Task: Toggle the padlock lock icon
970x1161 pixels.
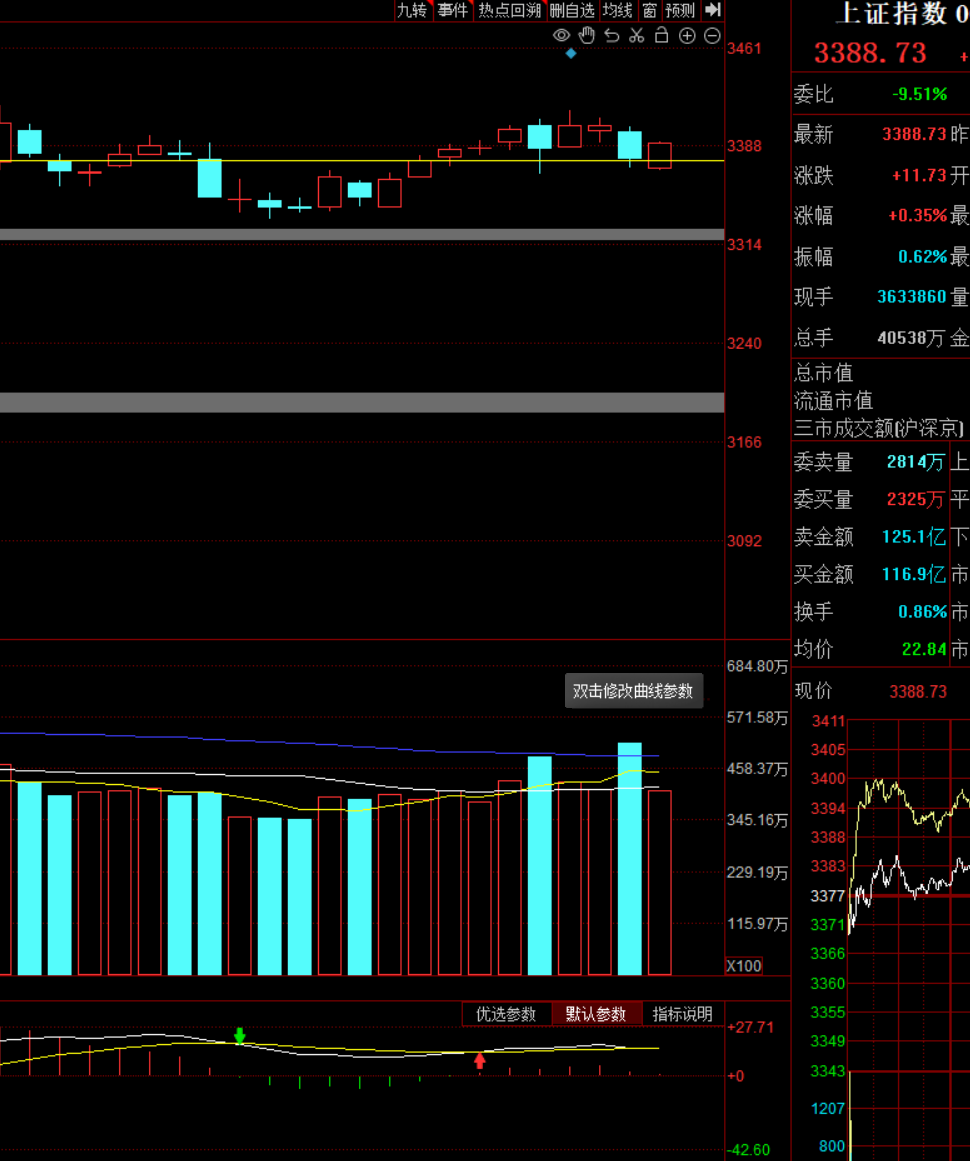Action: coord(662,35)
